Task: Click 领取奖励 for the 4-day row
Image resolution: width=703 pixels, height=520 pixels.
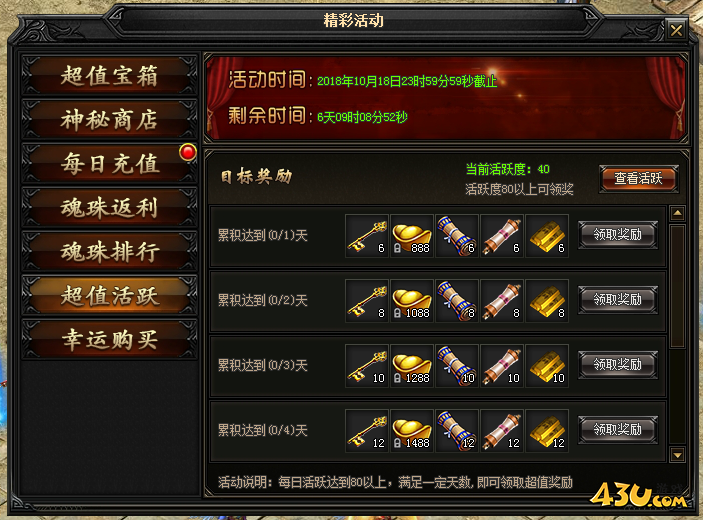Action: coord(618,429)
